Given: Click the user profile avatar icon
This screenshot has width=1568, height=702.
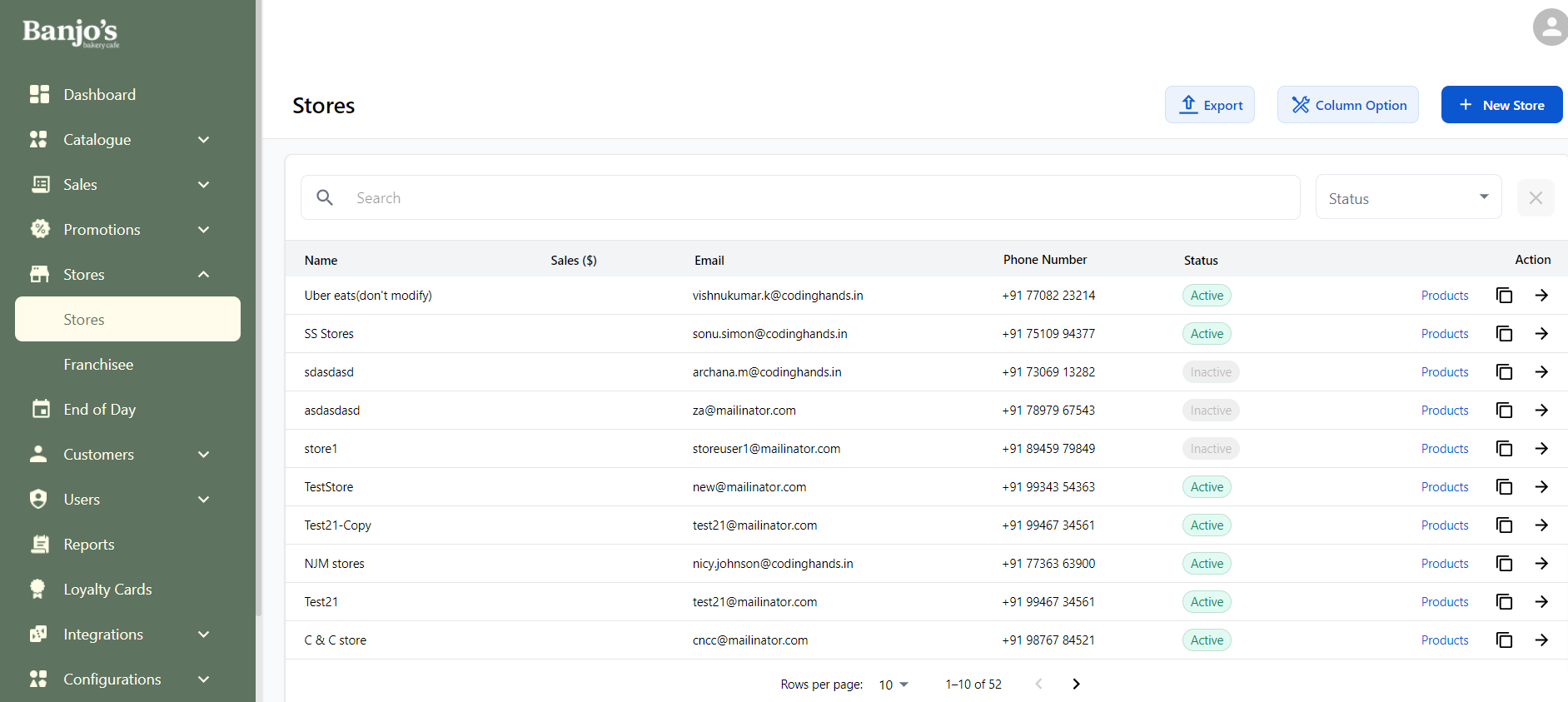Looking at the screenshot, I should click(x=1549, y=27).
